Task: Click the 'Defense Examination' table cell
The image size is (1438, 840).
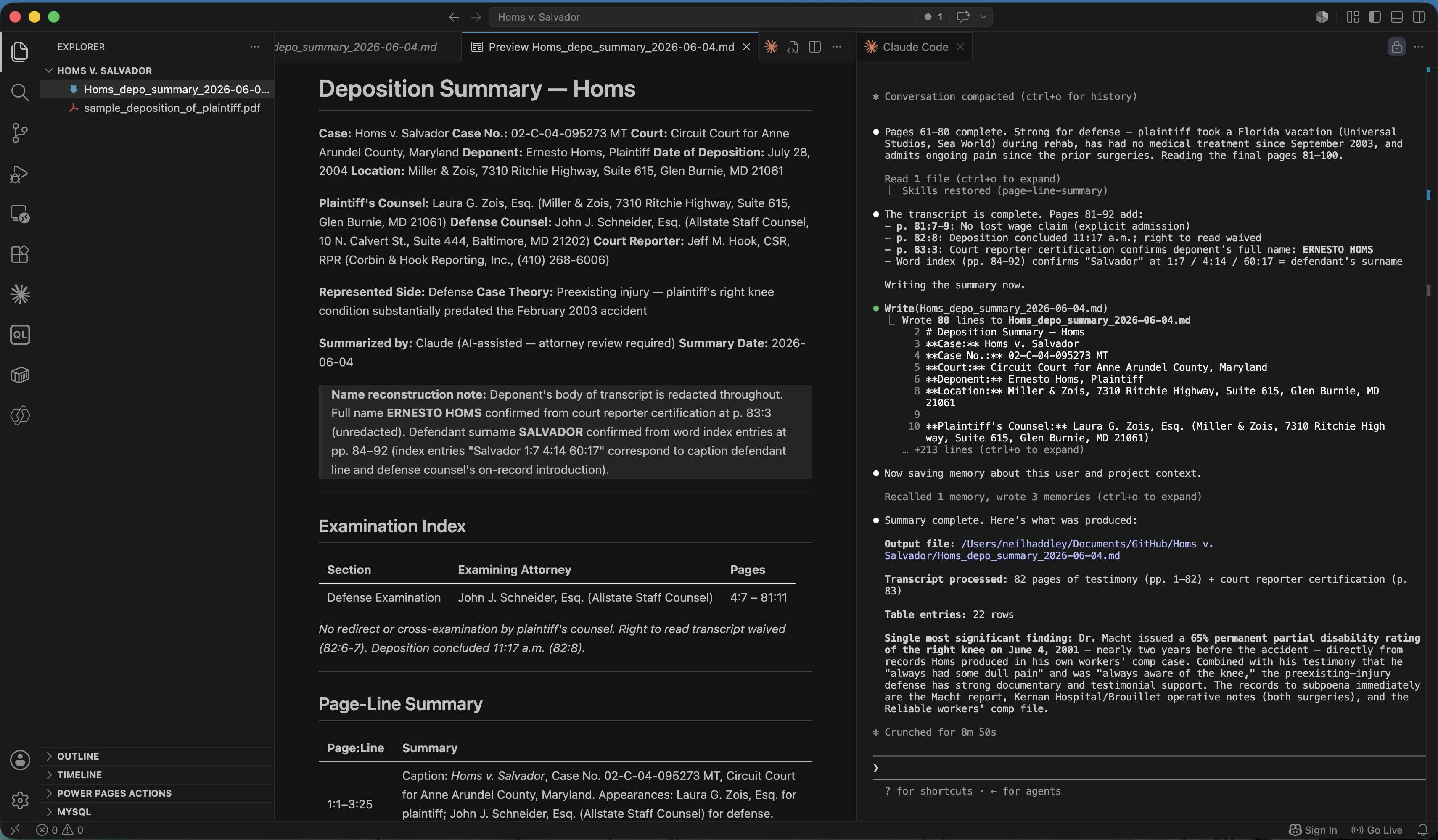Action: tap(384, 597)
